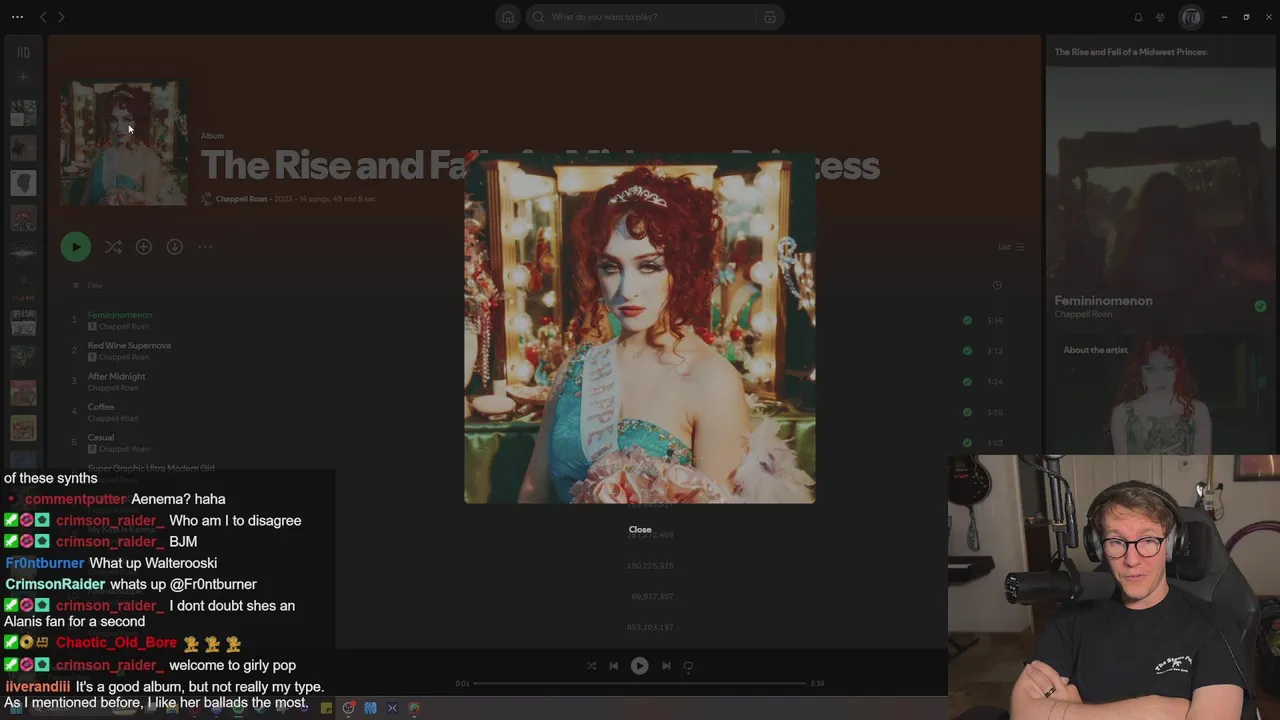1280x720 pixels.
Task: Open the second library album thumbnail in sidebar
Action: point(23,148)
